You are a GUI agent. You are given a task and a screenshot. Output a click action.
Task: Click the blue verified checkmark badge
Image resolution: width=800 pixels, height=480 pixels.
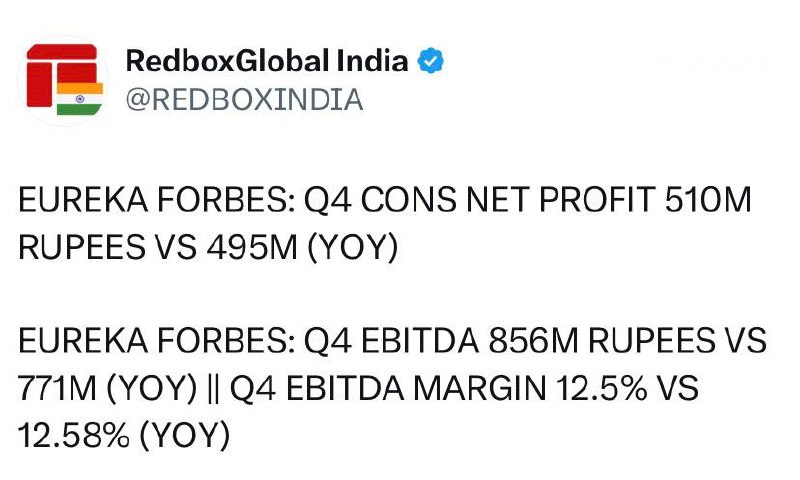(430, 61)
